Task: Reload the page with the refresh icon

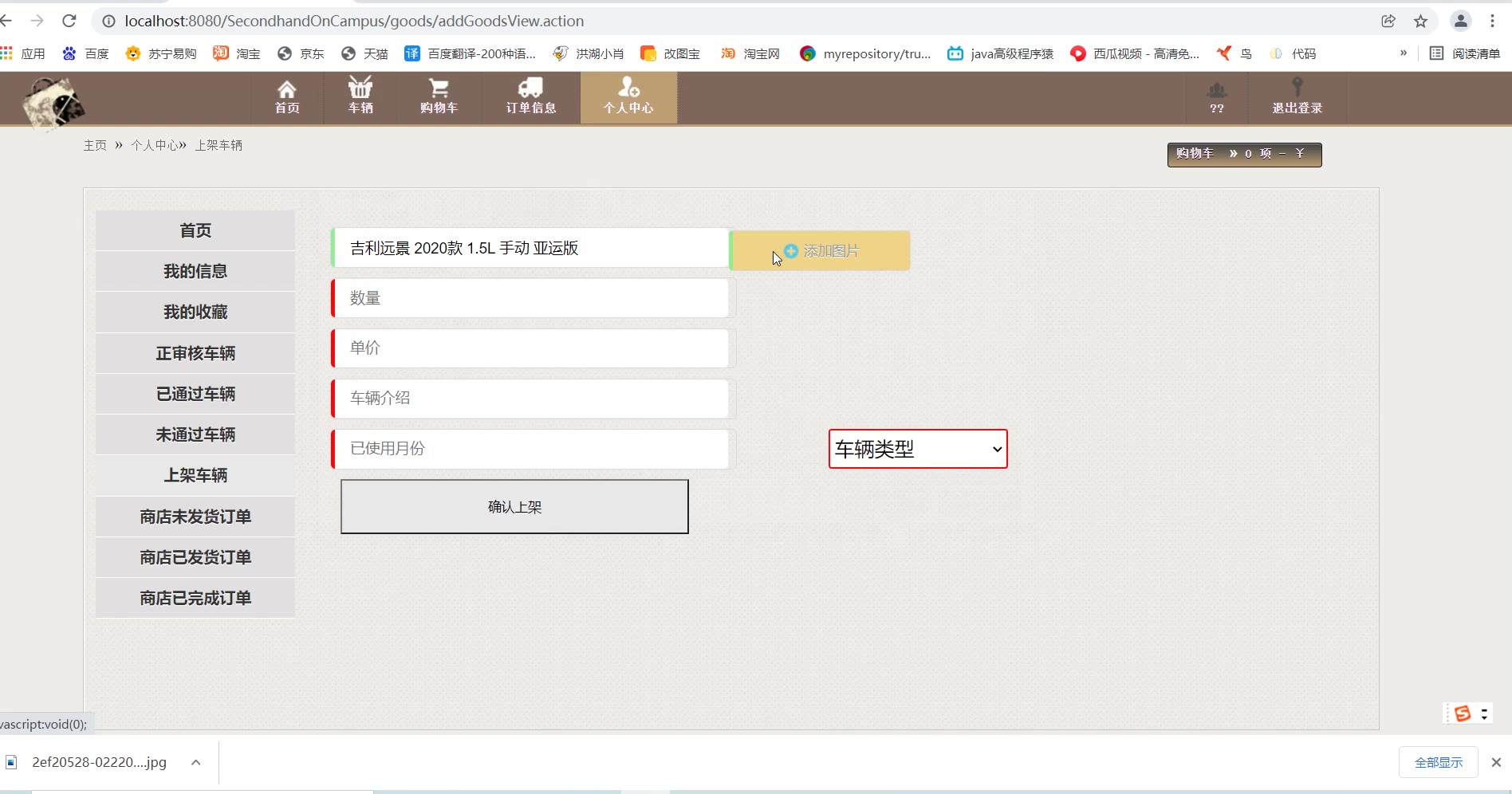Action: click(69, 21)
